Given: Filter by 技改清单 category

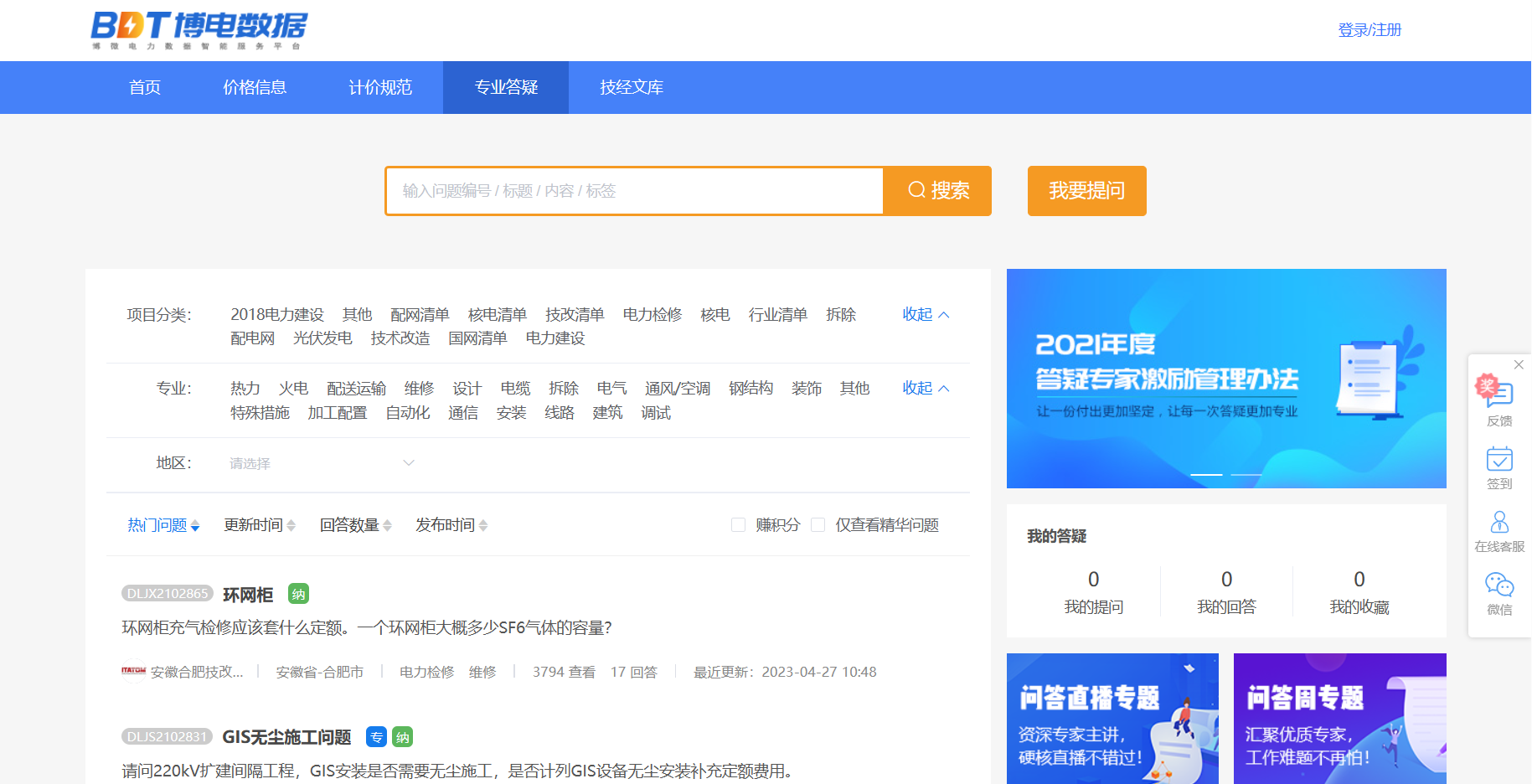Looking at the screenshot, I should click(x=575, y=314).
